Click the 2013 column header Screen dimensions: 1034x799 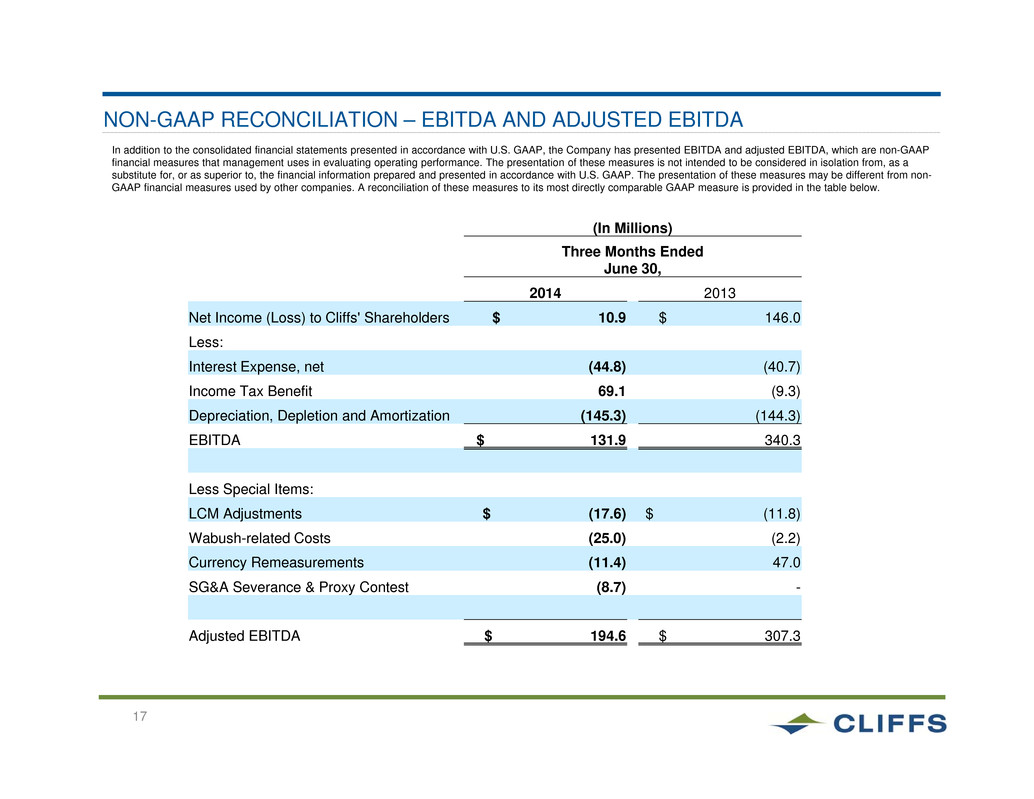pos(719,293)
